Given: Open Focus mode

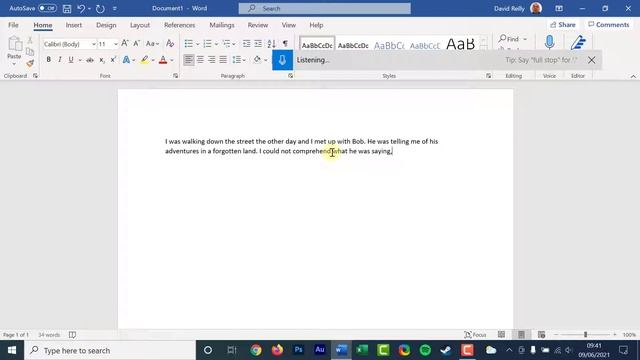Looking at the screenshot, I should pyautogui.click(x=476, y=335).
